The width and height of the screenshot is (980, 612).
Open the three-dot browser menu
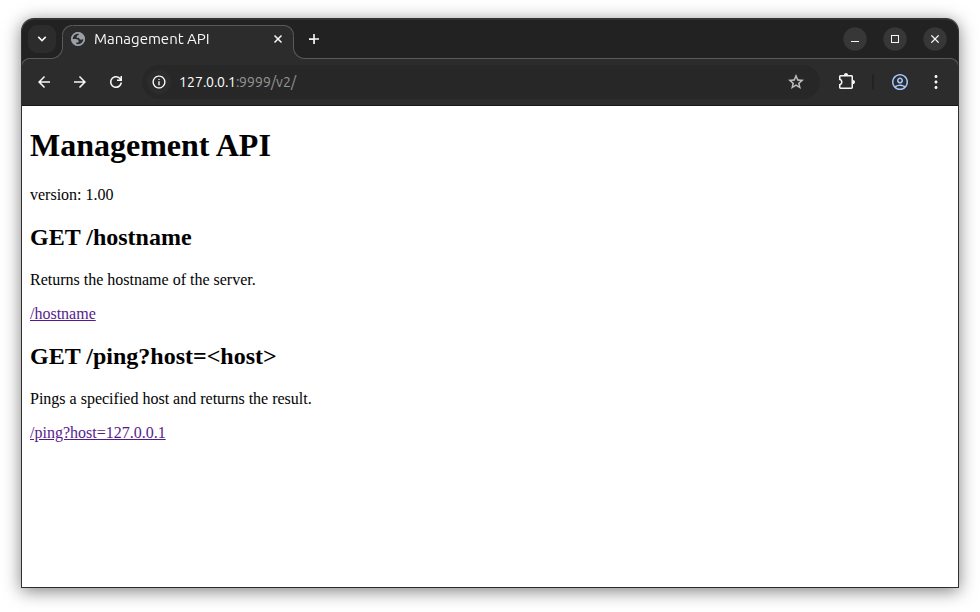(935, 82)
